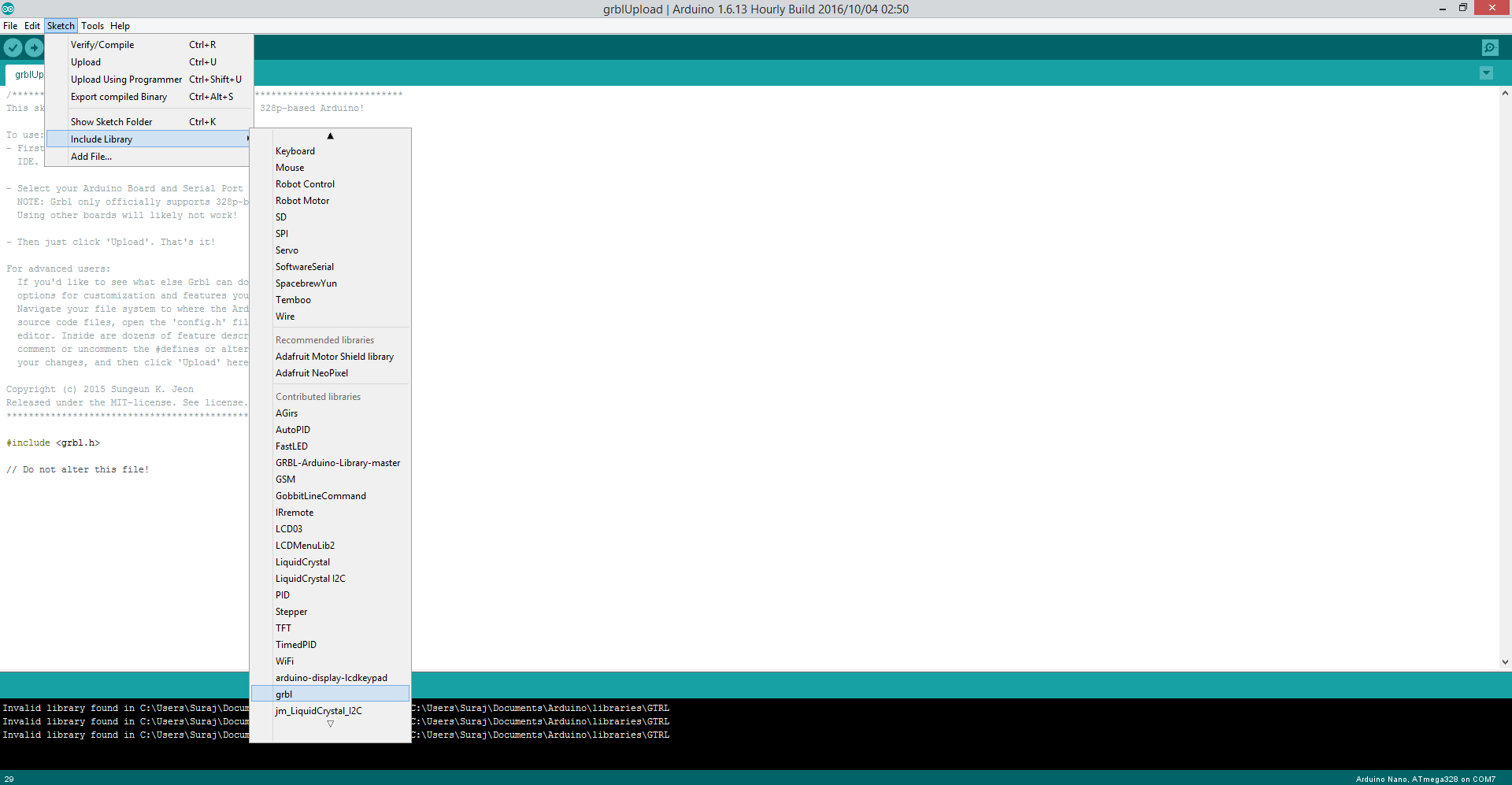Click the Arduino app logo icon
The image size is (1512, 785).
coord(8,9)
